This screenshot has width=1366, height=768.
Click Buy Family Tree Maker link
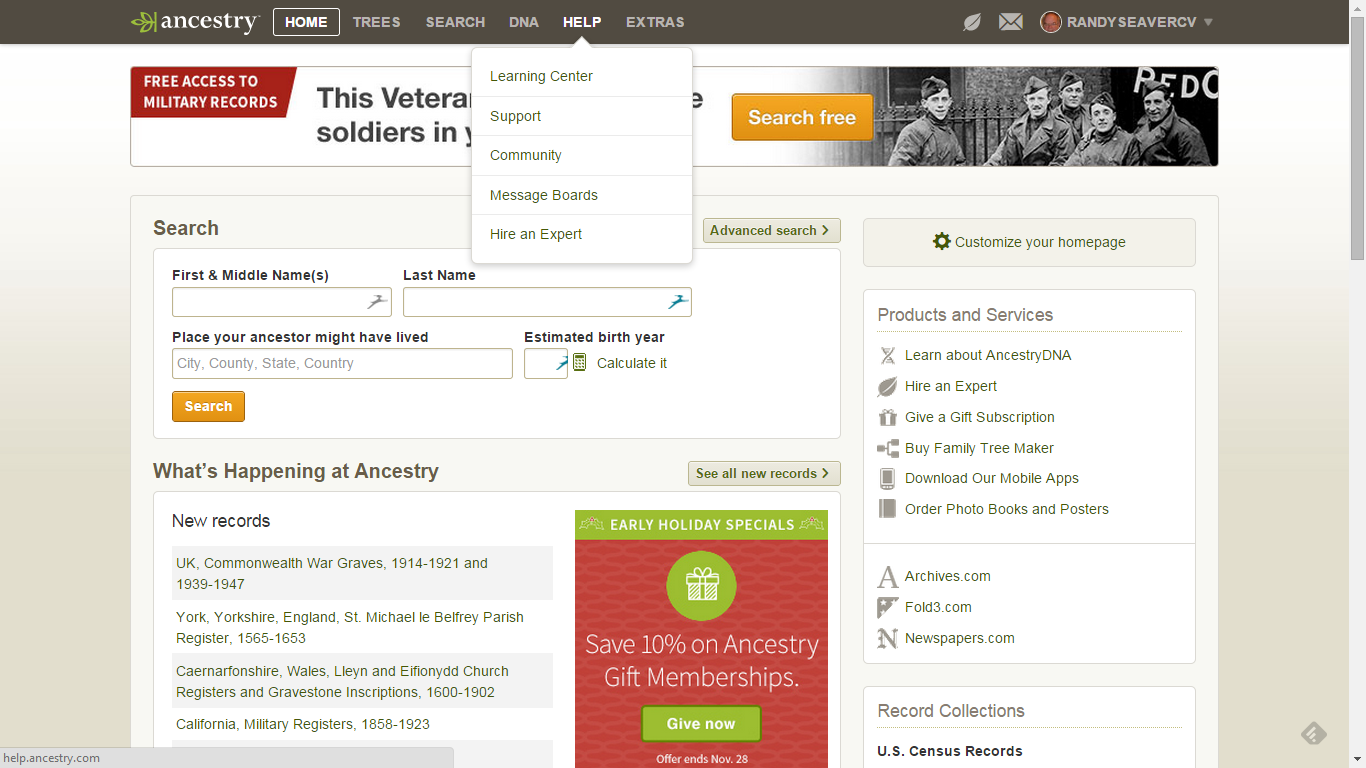[x=979, y=448]
